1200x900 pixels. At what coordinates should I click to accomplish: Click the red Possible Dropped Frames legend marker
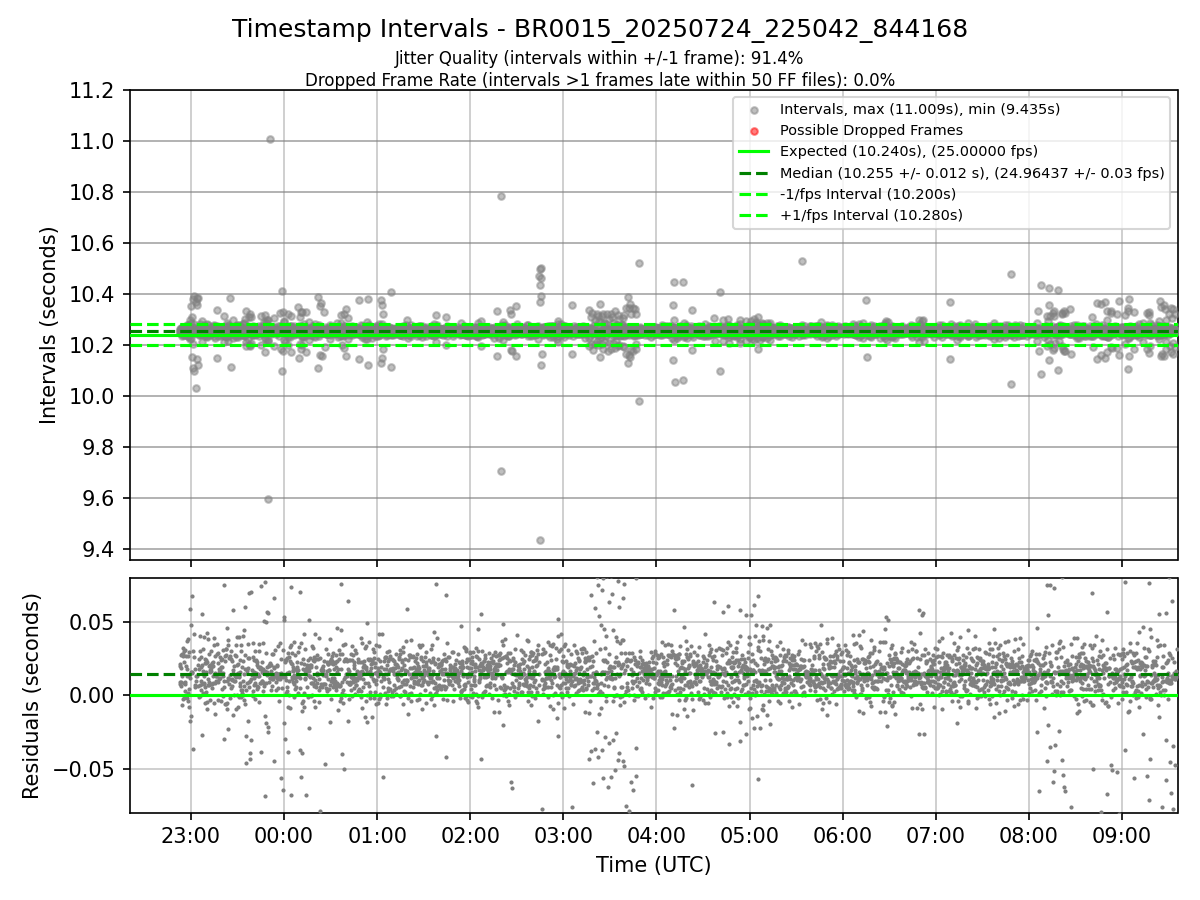pos(754,131)
